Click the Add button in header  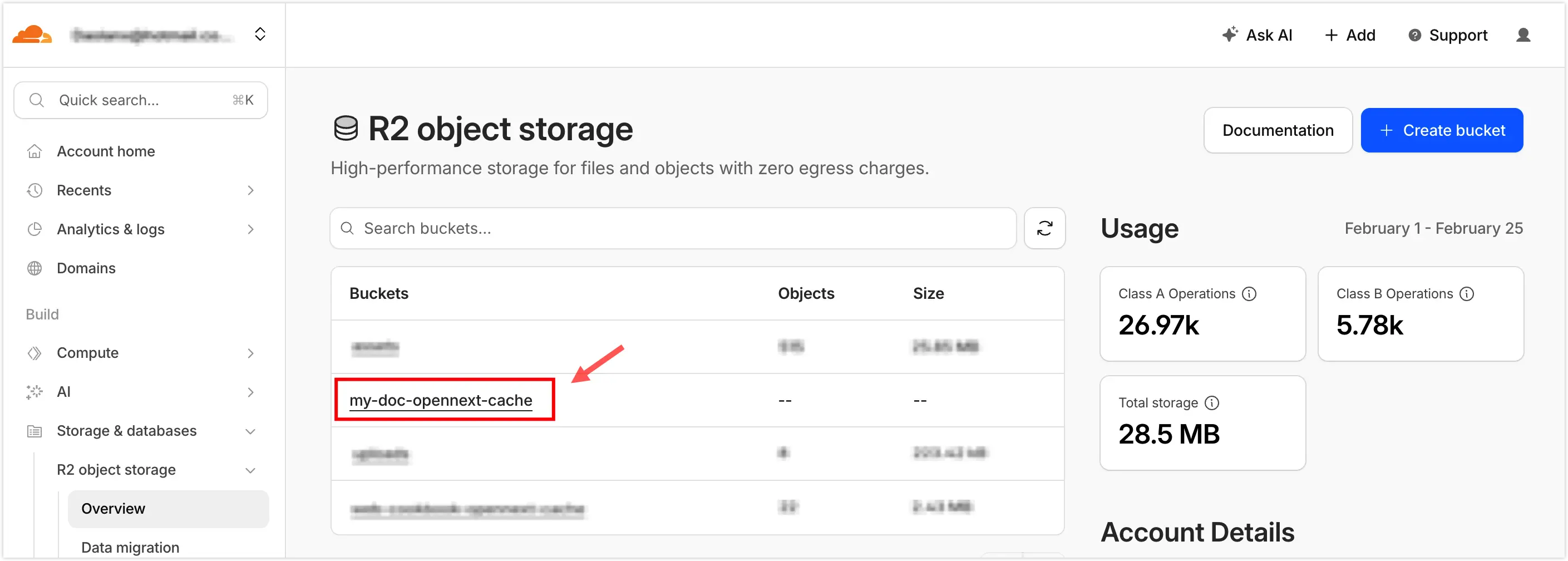[x=1350, y=35]
